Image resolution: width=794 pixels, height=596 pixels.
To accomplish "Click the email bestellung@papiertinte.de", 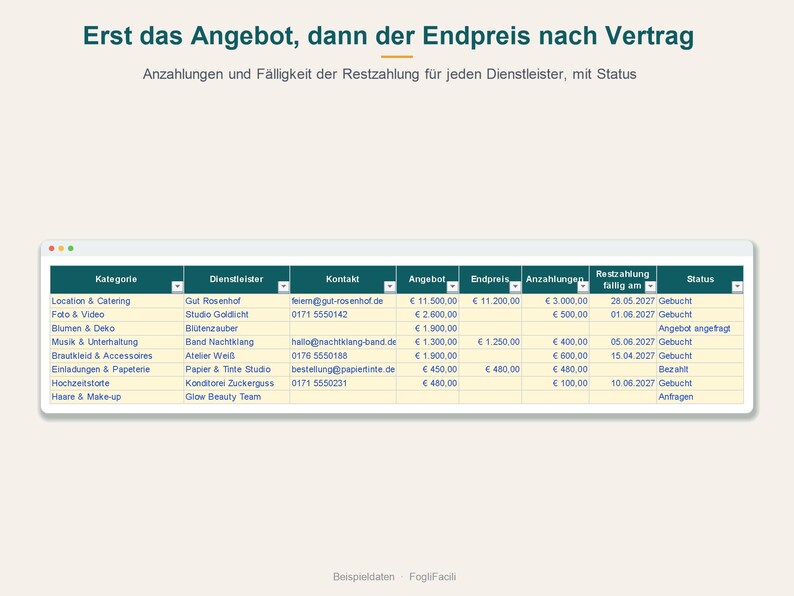I will click(x=343, y=369).
